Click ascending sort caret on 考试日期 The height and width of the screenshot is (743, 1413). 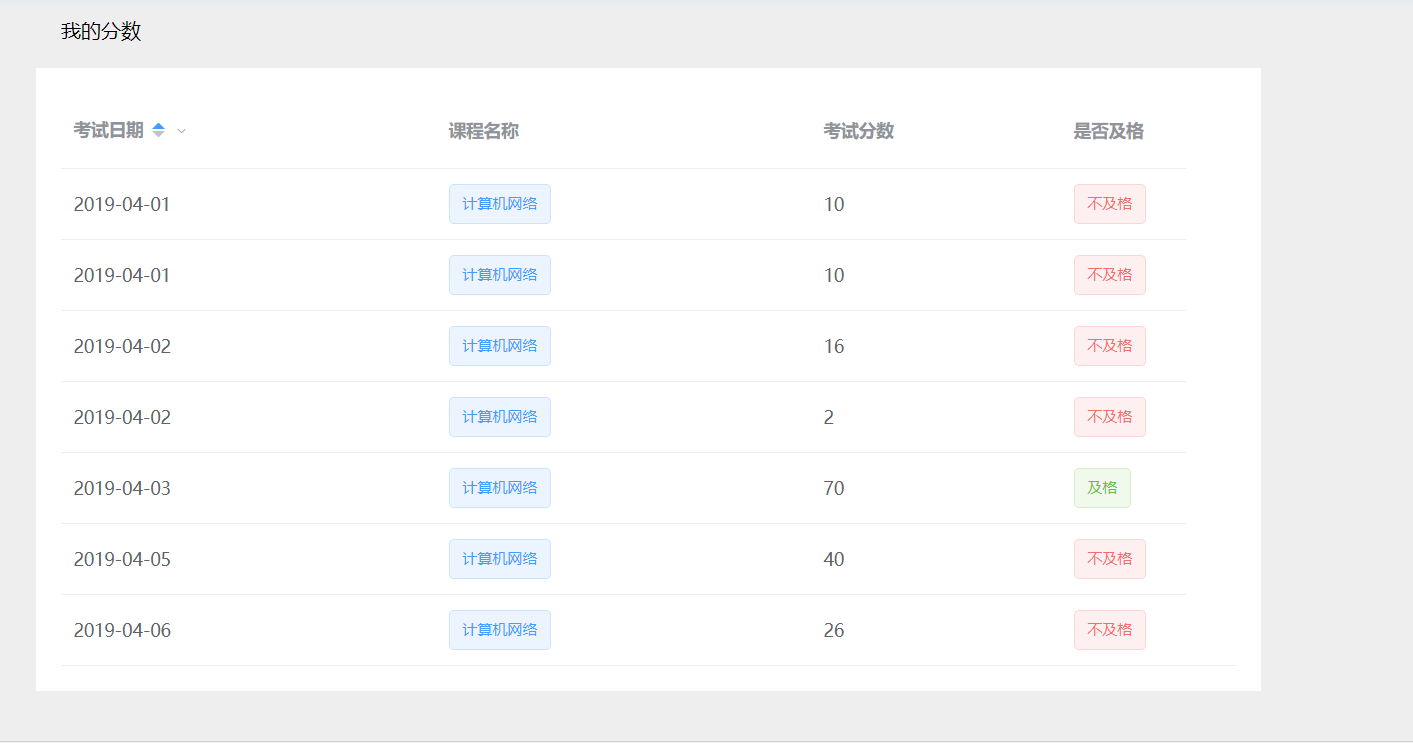(x=158, y=126)
